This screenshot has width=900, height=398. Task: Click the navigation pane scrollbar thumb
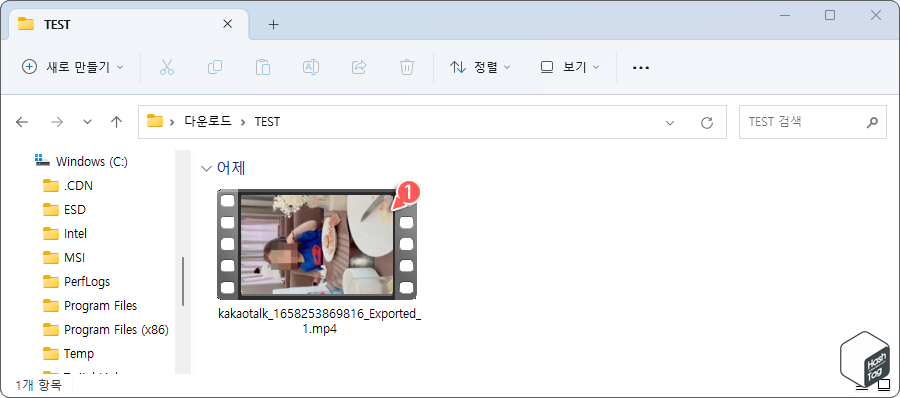click(x=183, y=281)
